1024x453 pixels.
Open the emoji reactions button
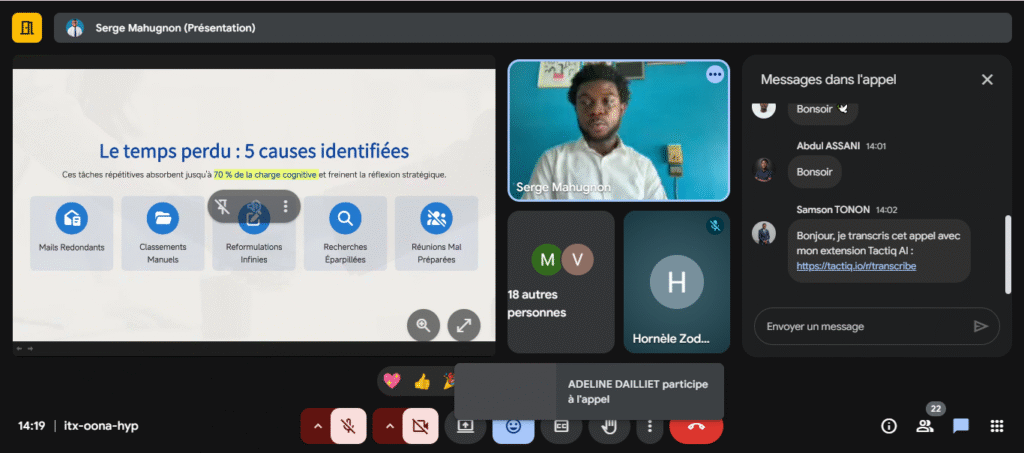point(513,426)
